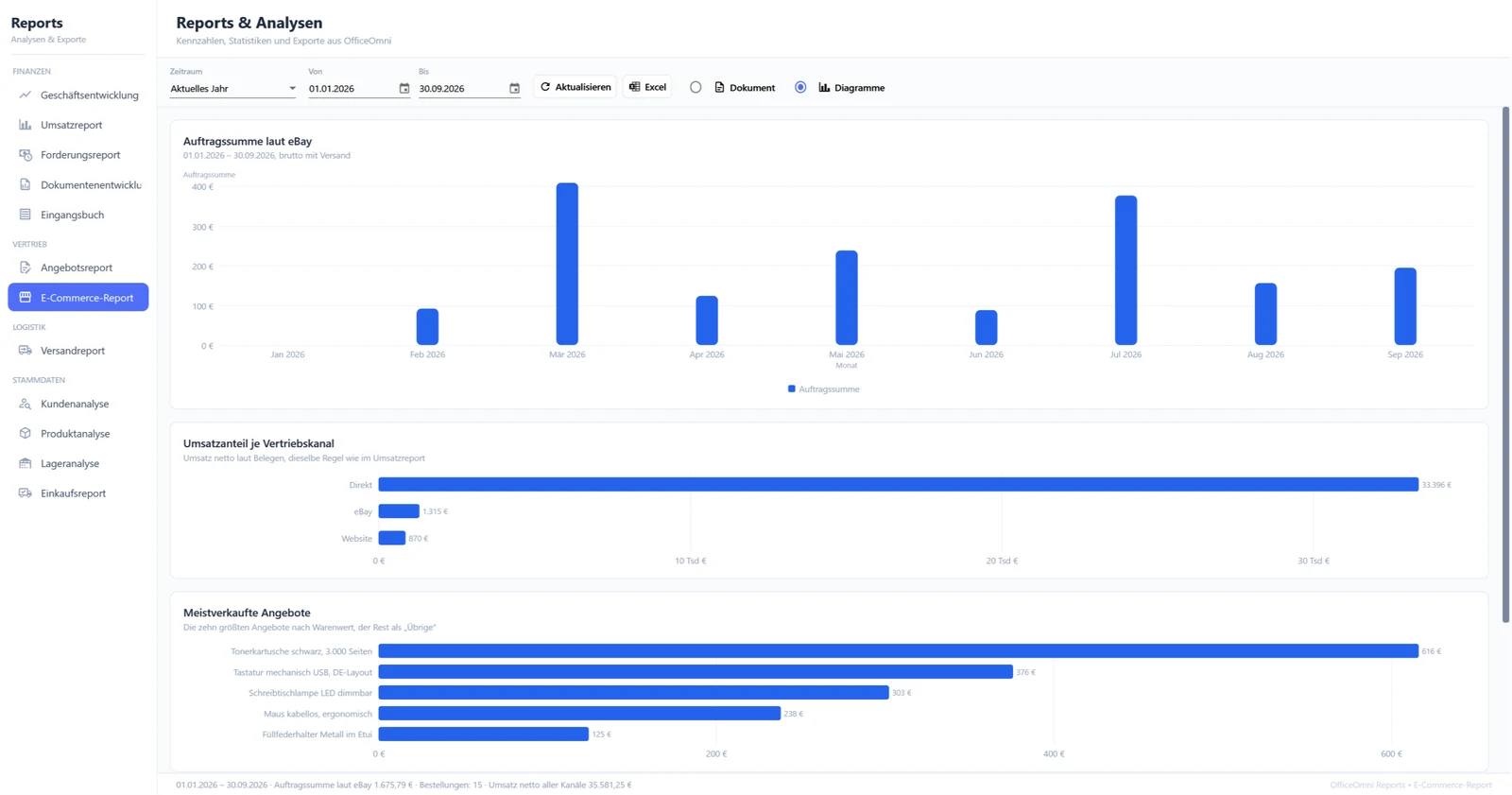Click the Versandreport truck icon

26,350
